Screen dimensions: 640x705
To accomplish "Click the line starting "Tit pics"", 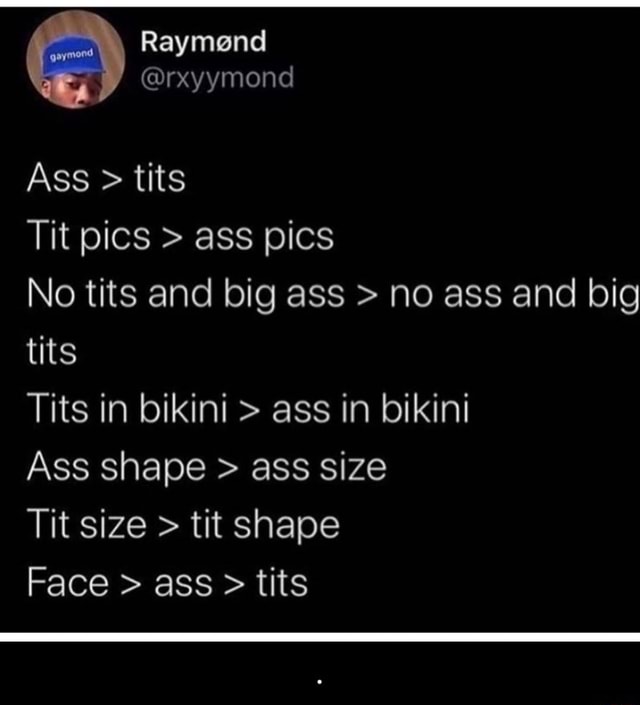I will [x=180, y=237].
